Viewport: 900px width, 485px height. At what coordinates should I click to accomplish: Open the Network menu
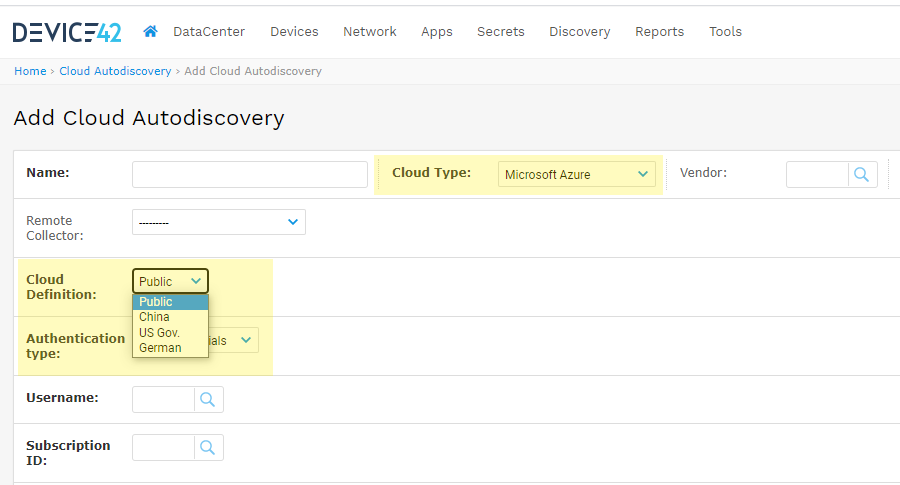pos(370,32)
